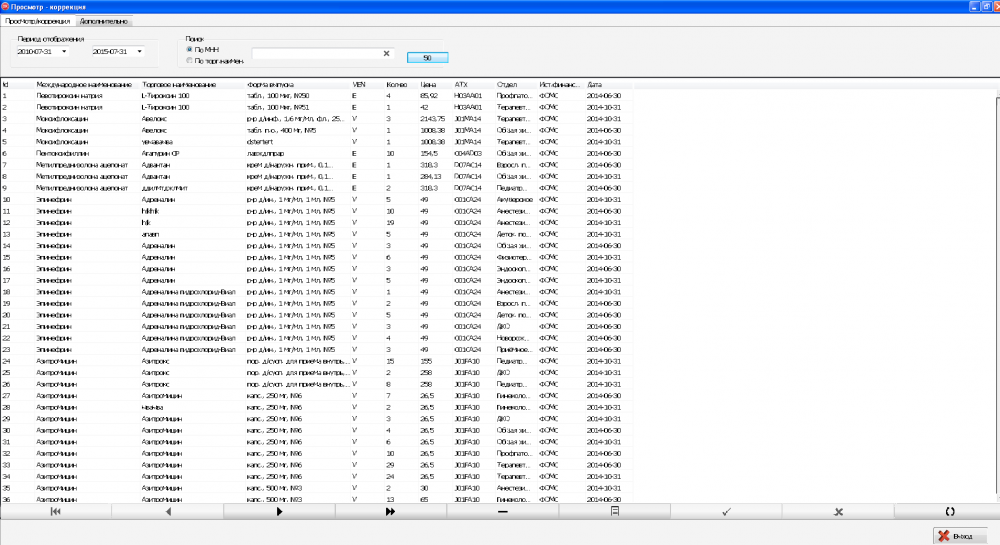Sort by 'Международное наименование' column header

coord(84,84)
